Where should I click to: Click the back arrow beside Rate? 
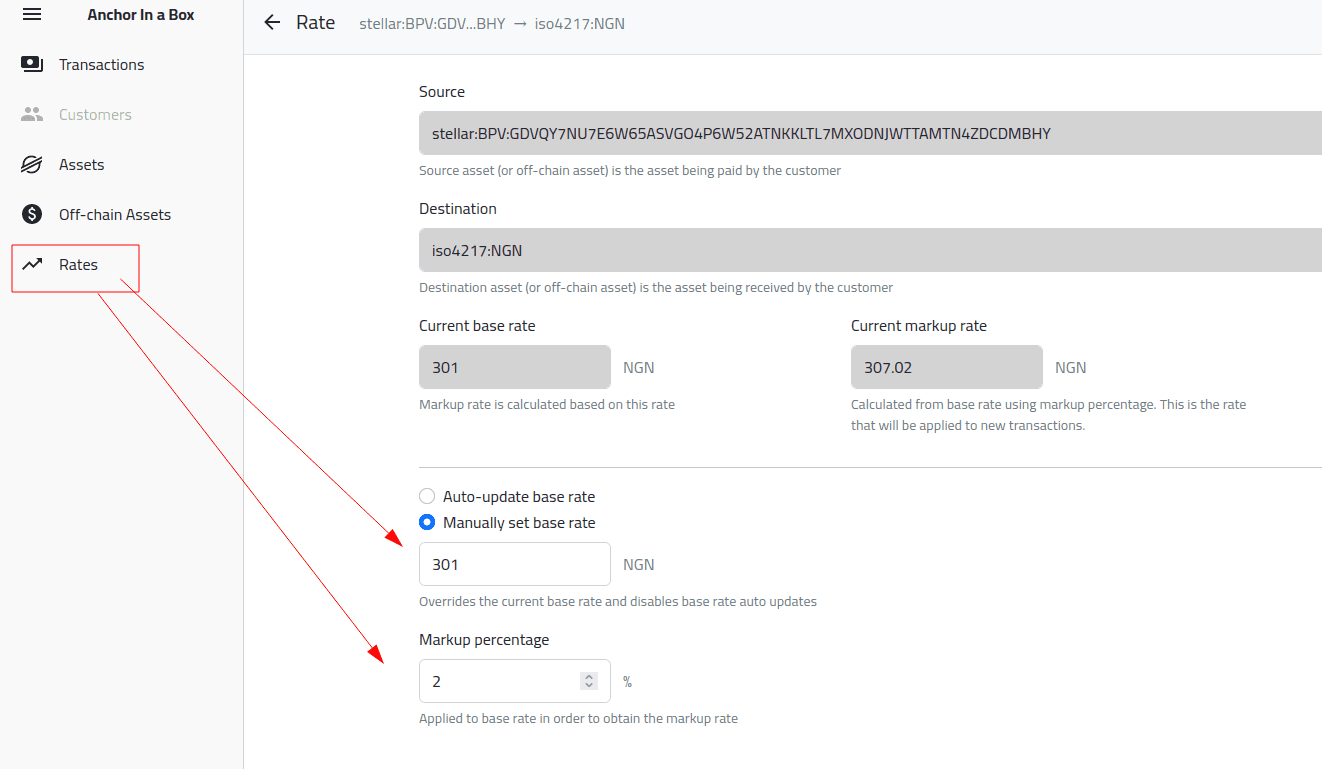tap(272, 22)
